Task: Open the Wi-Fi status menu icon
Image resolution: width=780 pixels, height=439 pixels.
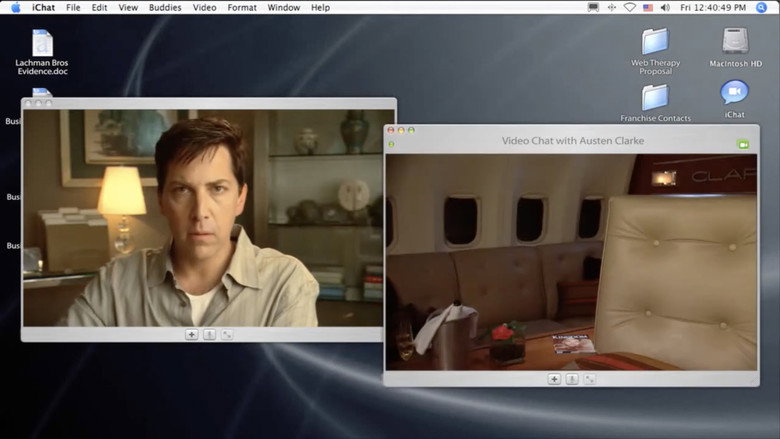Action: (x=630, y=7)
